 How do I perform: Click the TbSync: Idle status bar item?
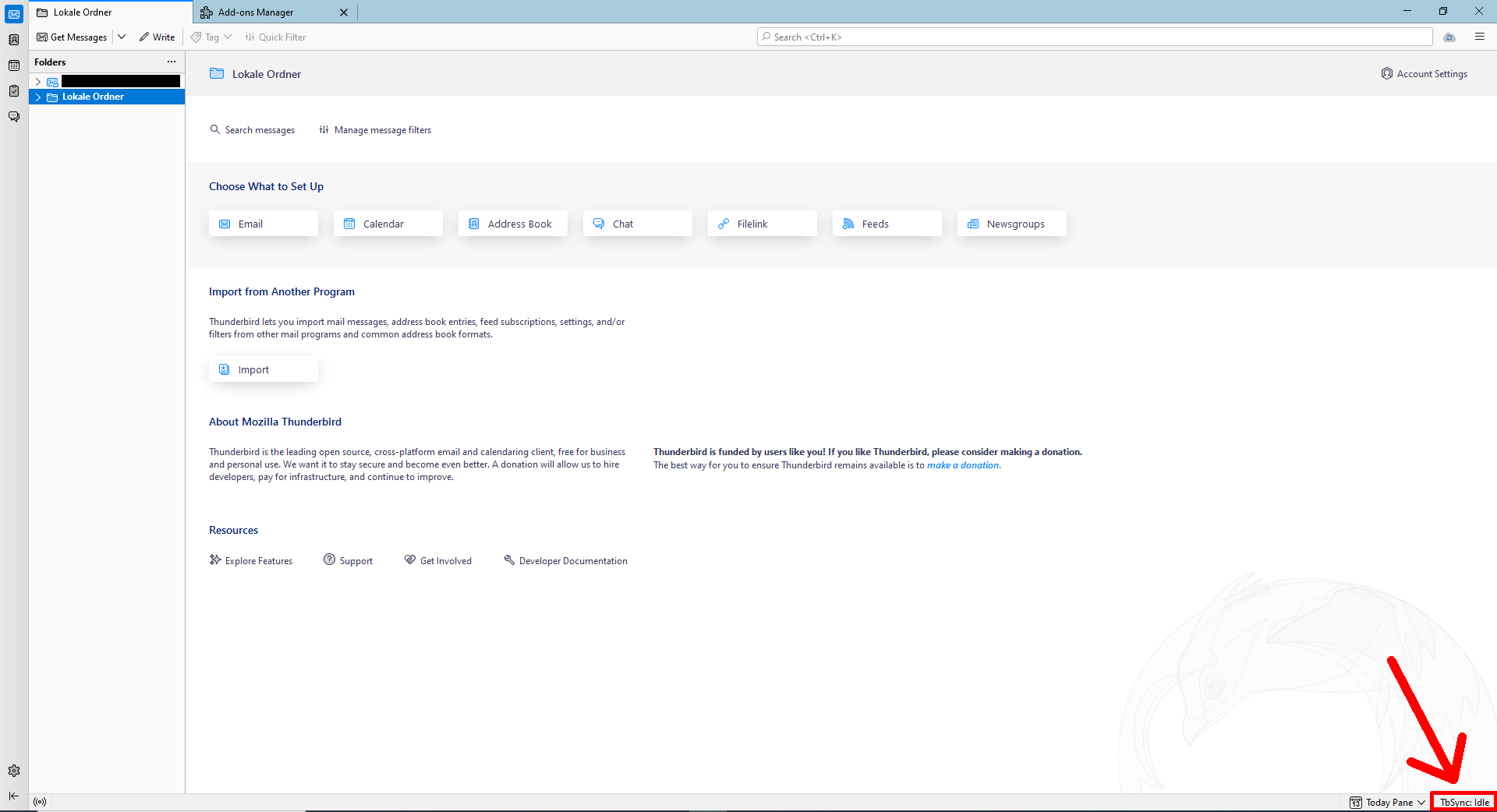pos(1463,802)
